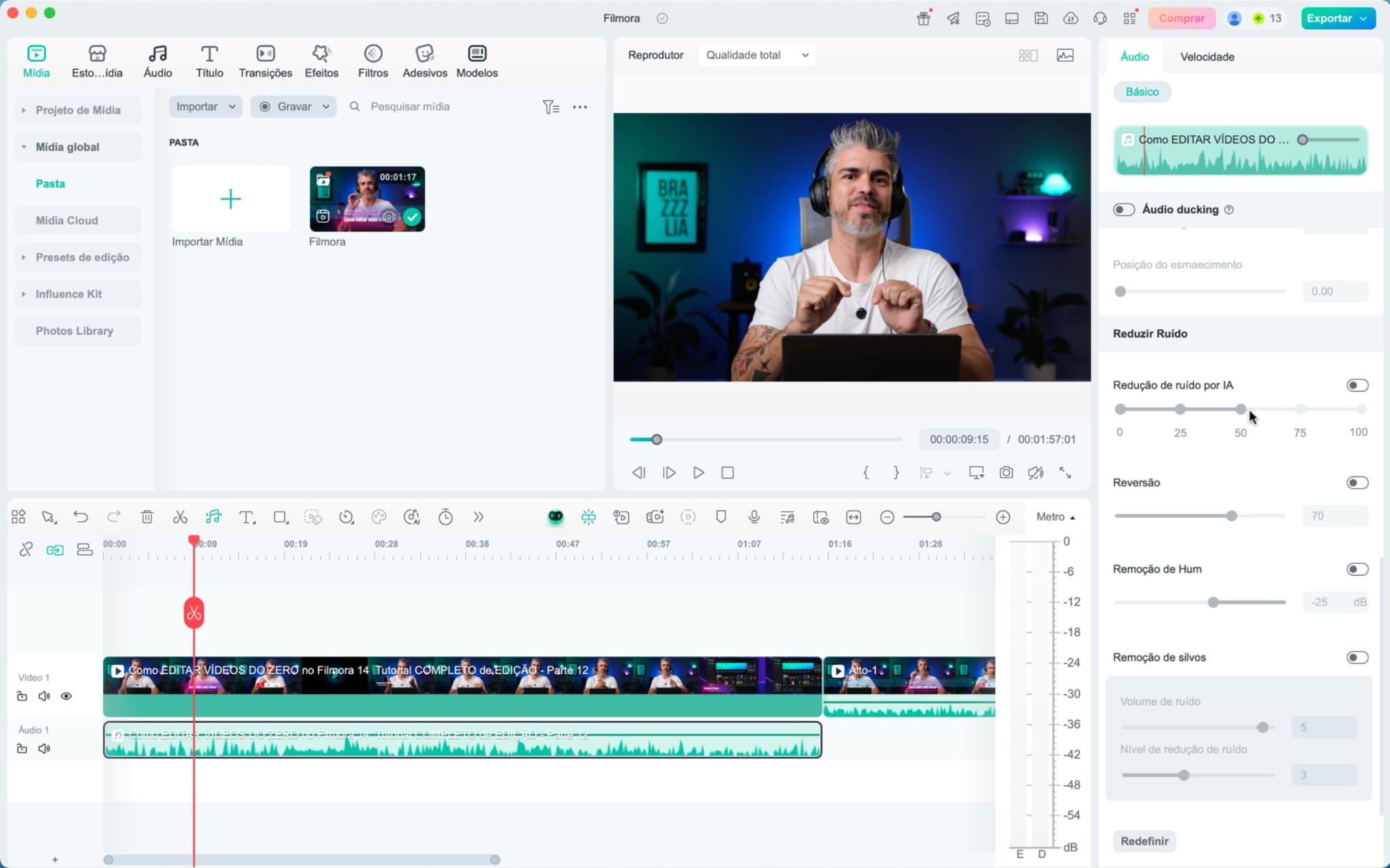Image resolution: width=1390 pixels, height=868 pixels.
Task: Select the Split scissors tool in timeline toolbar
Action: point(180,517)
